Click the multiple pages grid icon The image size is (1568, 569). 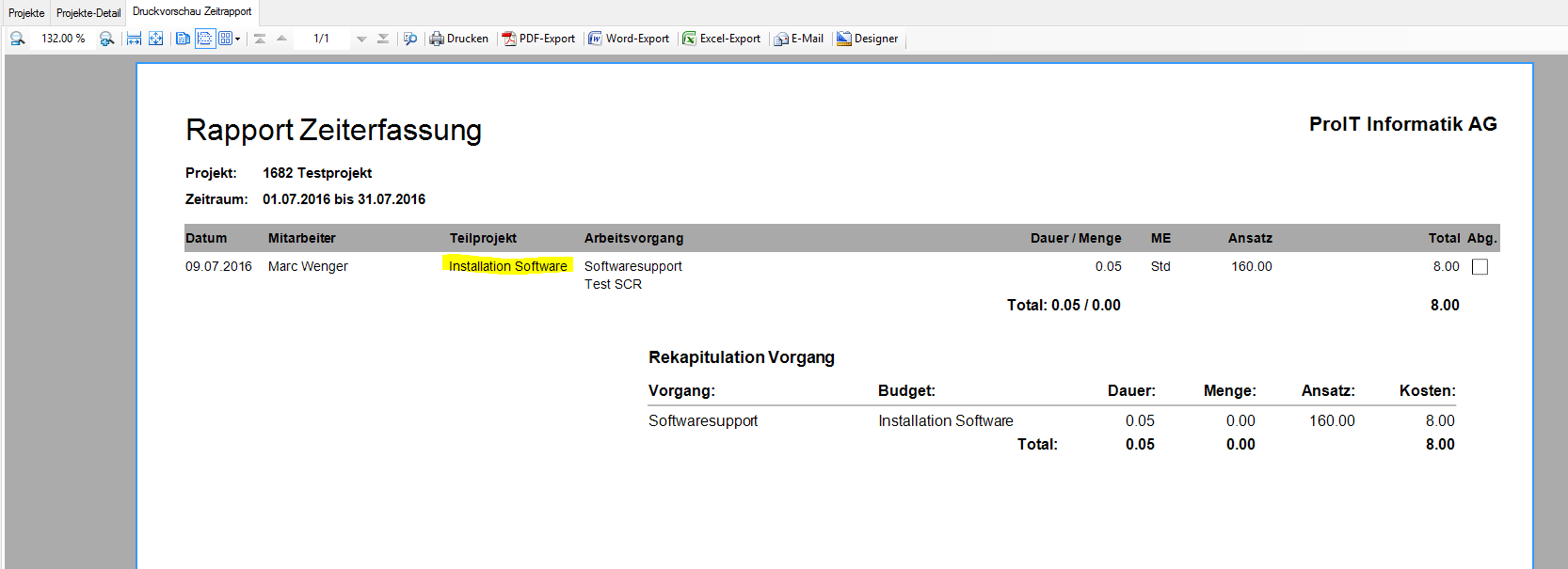[x=225, y=39]
